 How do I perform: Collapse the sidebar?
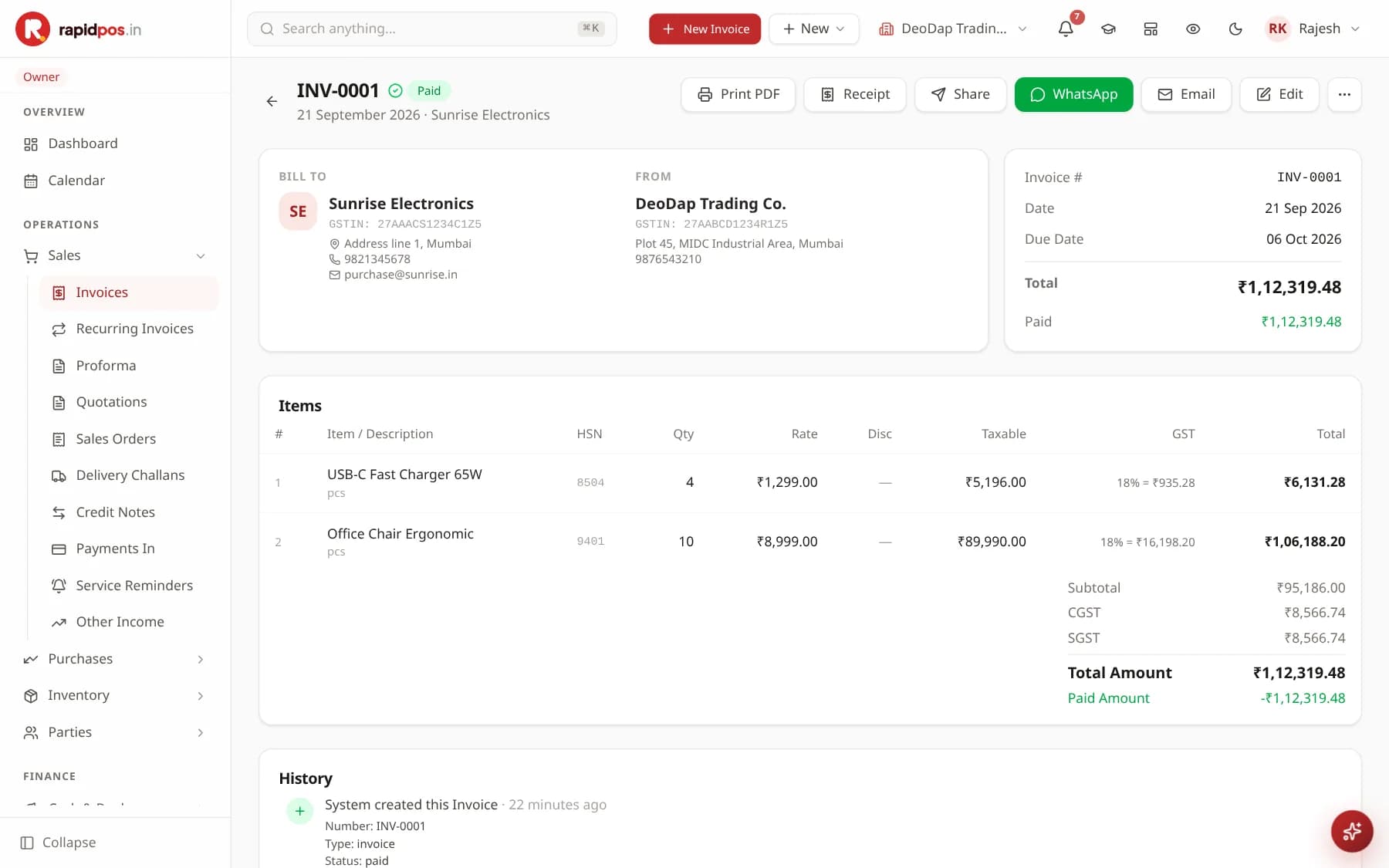(x=59, y=843)
